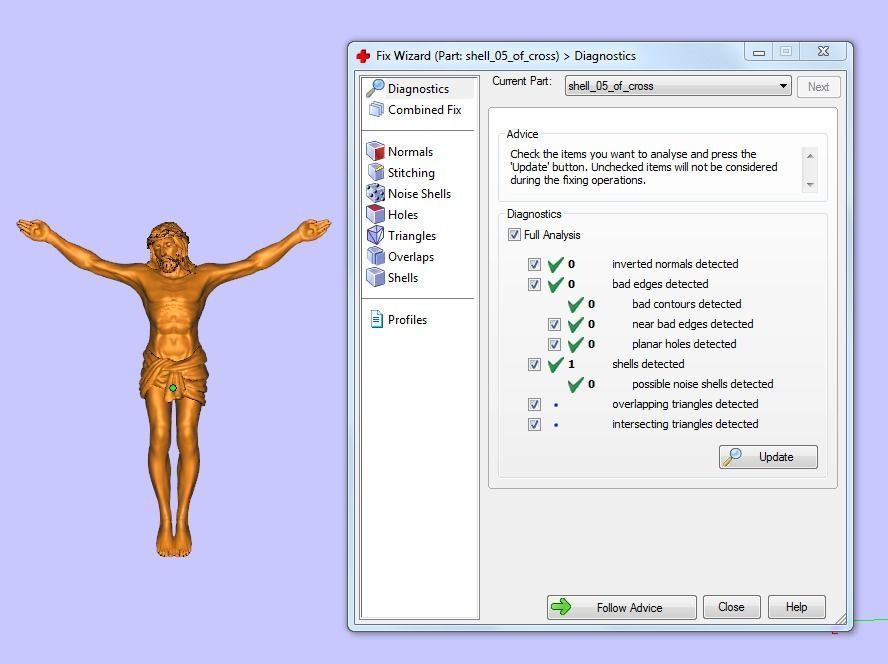Open the Profiles document icon

tap(376, 319)
